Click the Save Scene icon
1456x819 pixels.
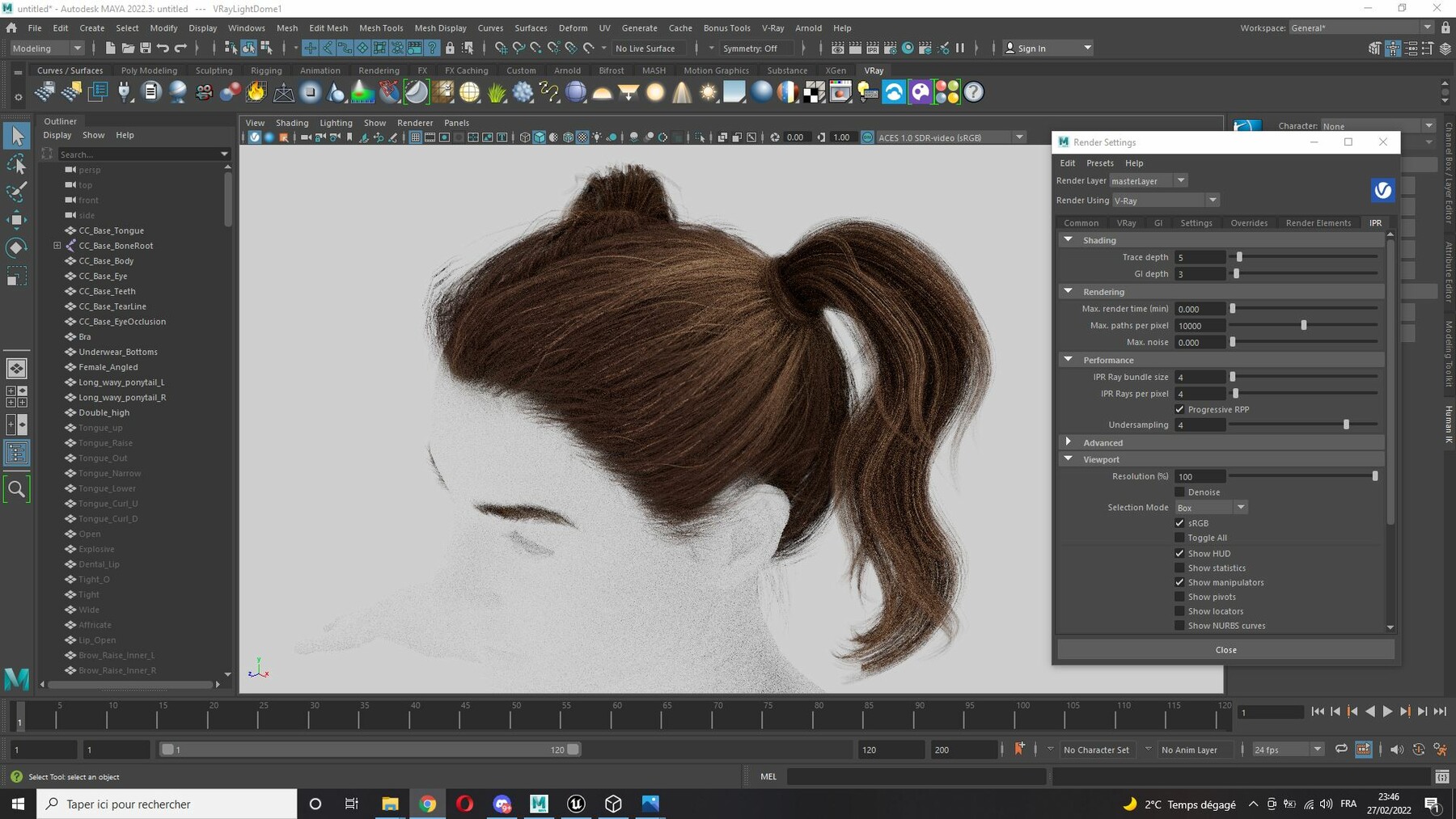coord(146,49)
